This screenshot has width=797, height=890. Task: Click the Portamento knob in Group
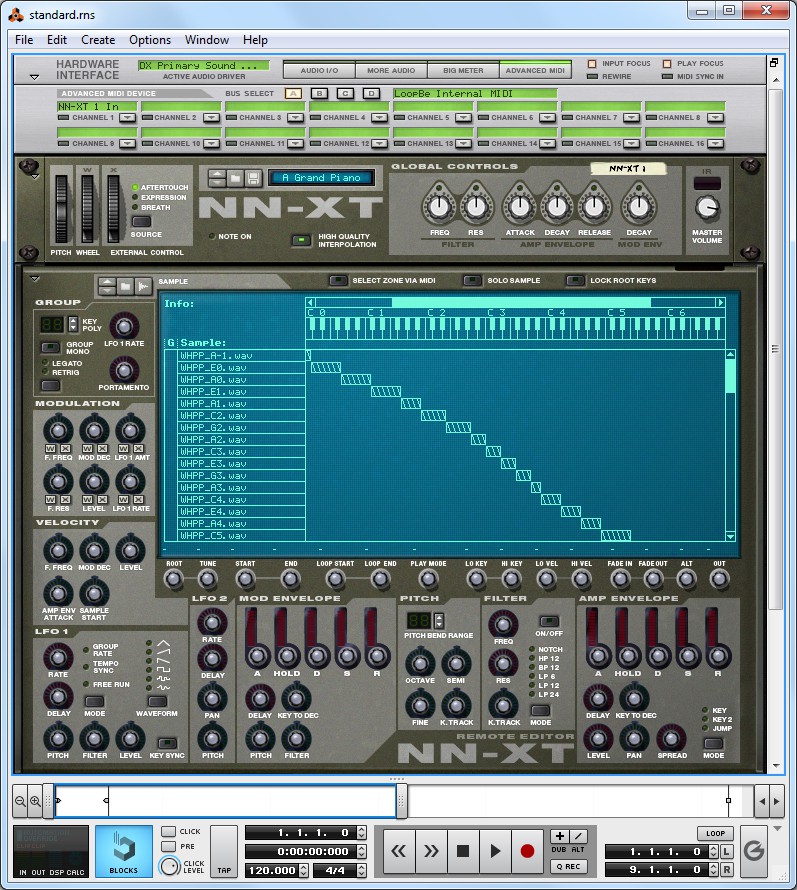click(x=124, y=371)
